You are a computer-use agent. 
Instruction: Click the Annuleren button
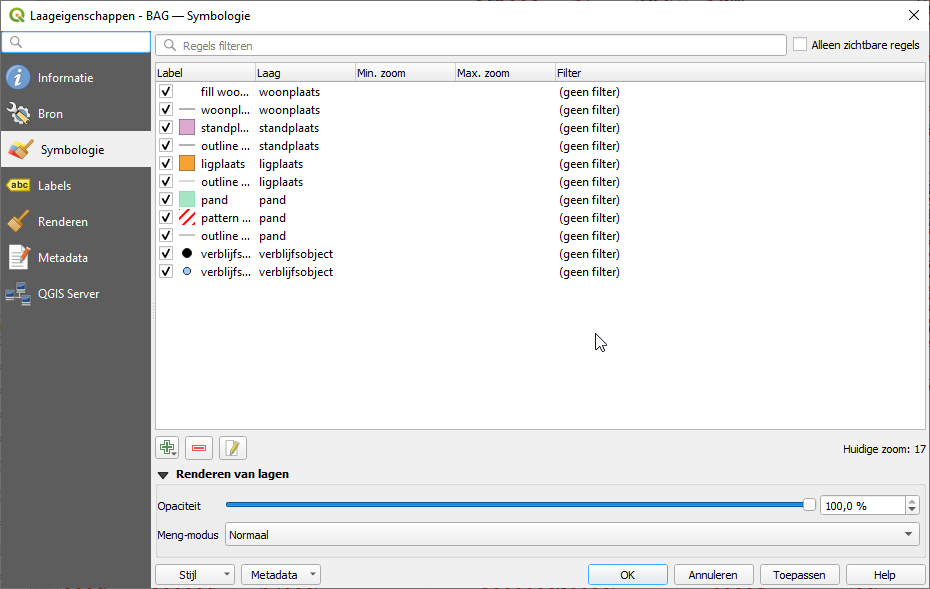pyautogui.click(x=714, y=575)
